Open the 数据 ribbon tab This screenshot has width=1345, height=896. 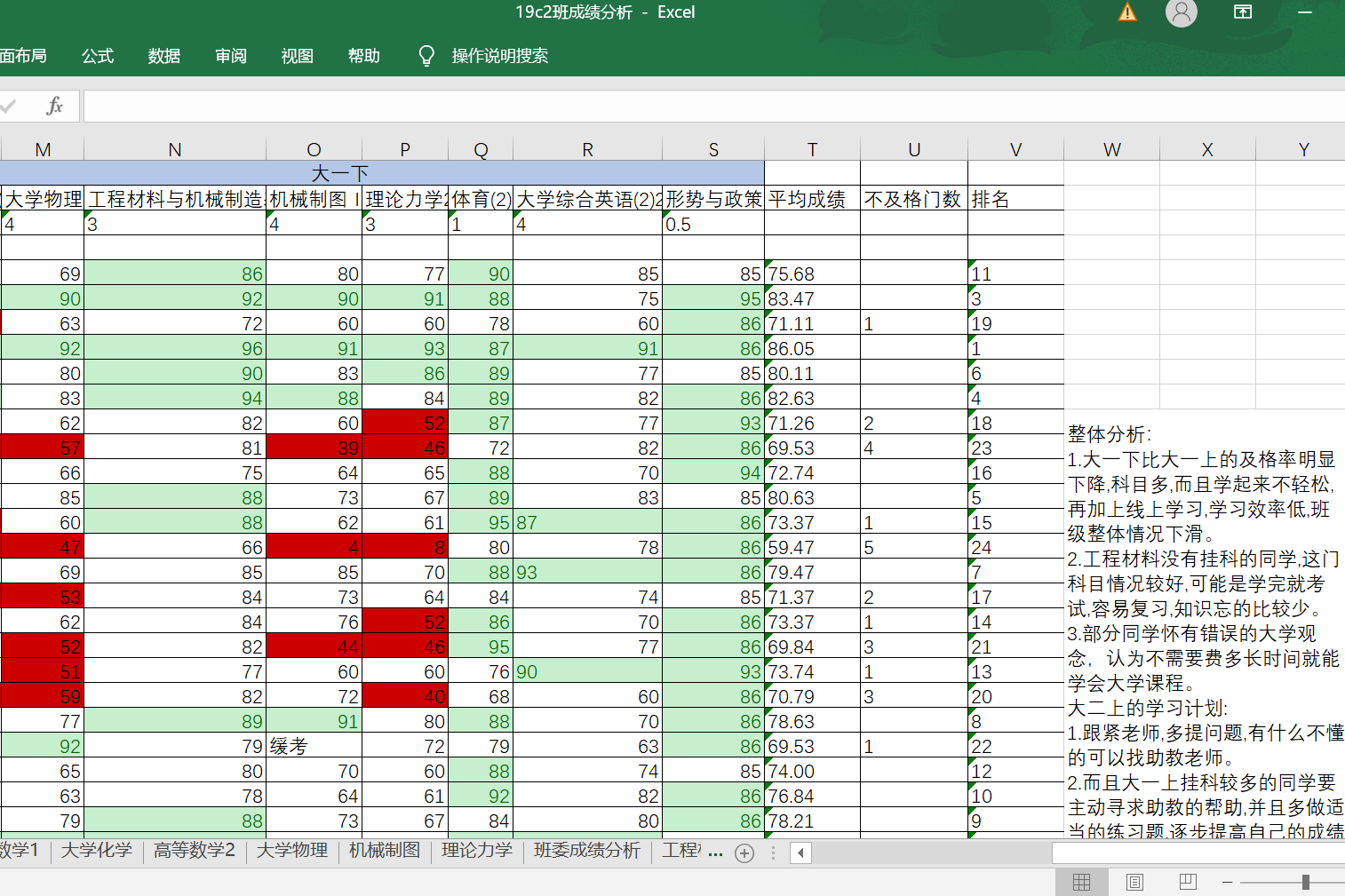164,56
